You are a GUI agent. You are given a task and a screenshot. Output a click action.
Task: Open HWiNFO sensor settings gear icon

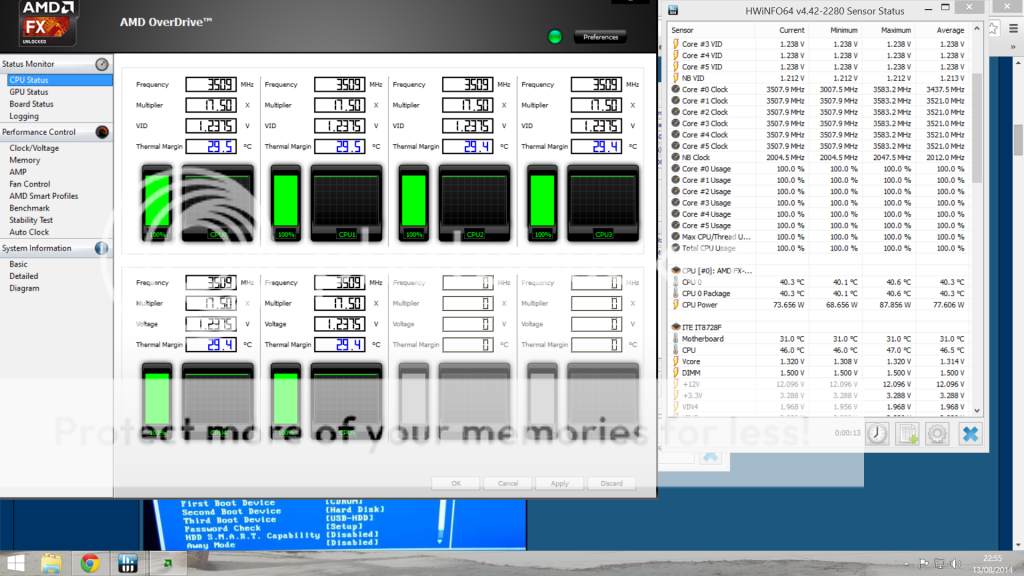937,434
